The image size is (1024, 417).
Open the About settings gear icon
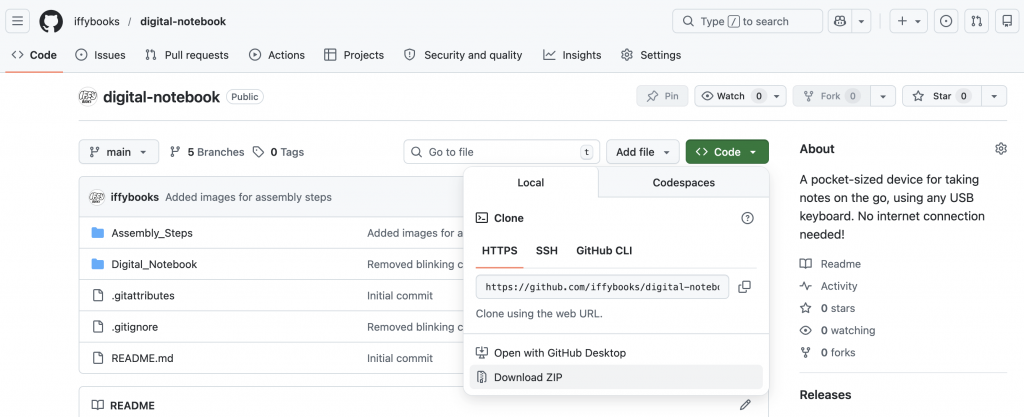pyautogui.click(x=1000, y=149)
